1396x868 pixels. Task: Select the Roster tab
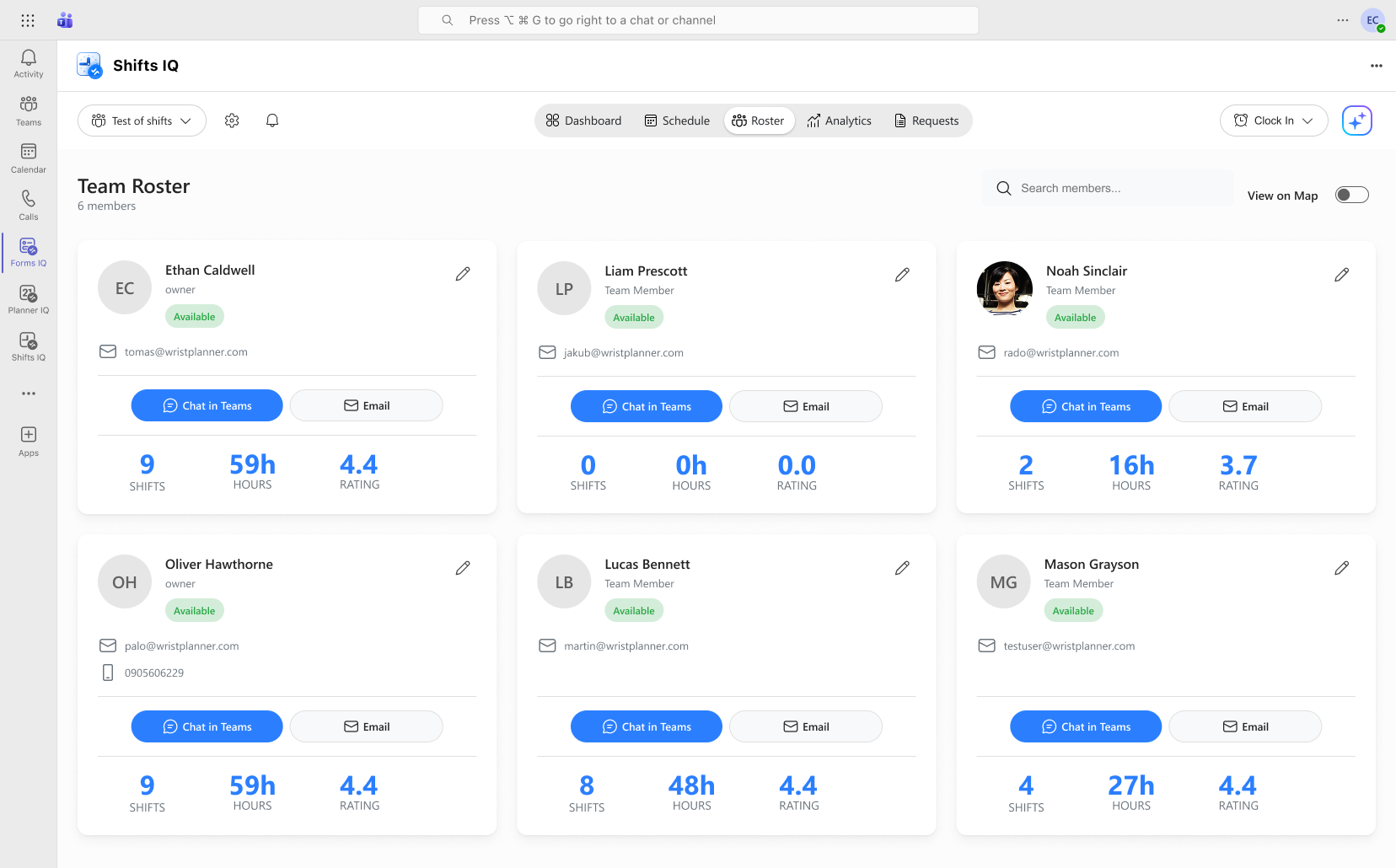[x=759, y=121]
